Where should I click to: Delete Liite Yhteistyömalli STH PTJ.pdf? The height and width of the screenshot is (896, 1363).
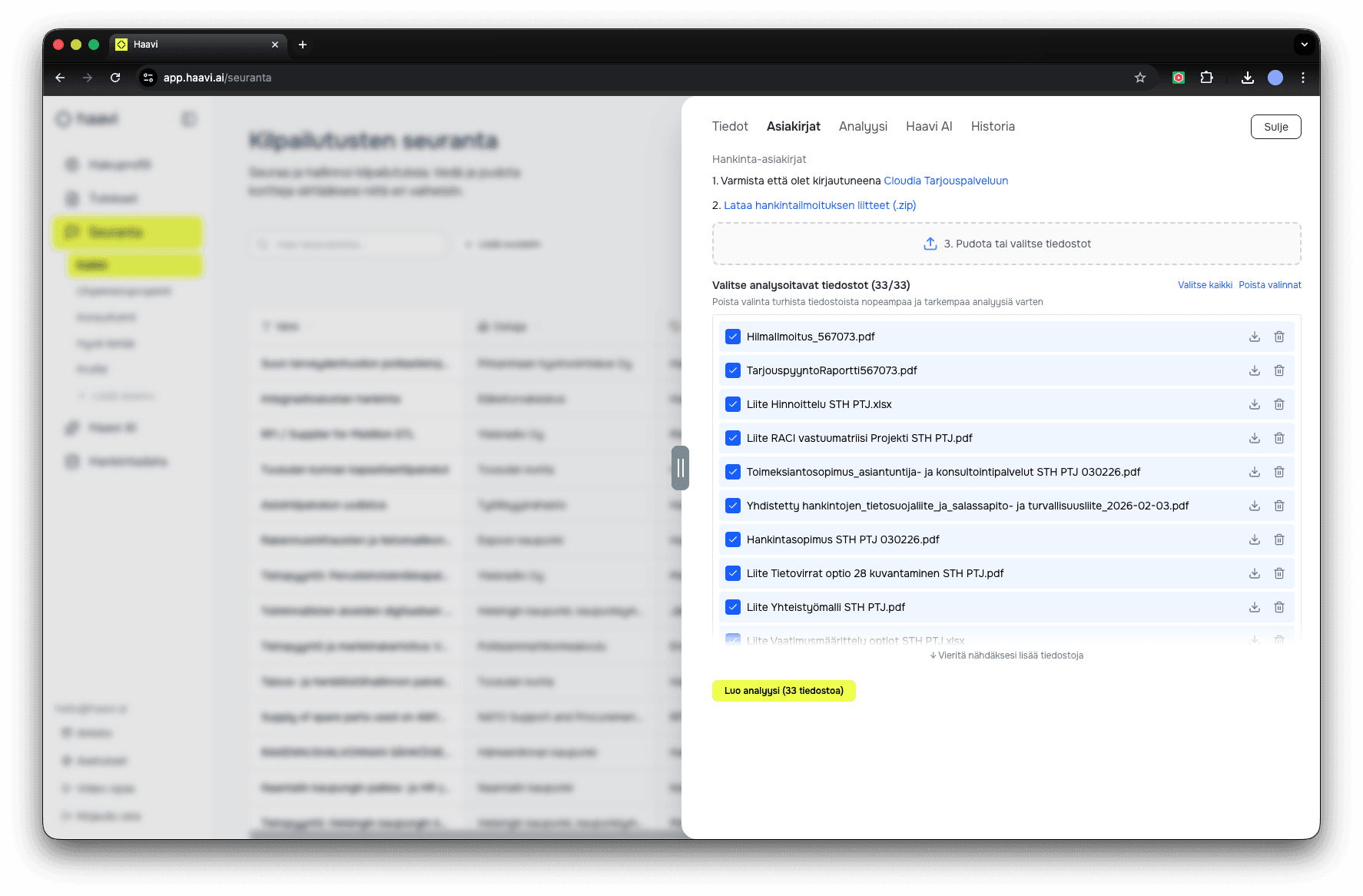click(x=1278, y=607)
